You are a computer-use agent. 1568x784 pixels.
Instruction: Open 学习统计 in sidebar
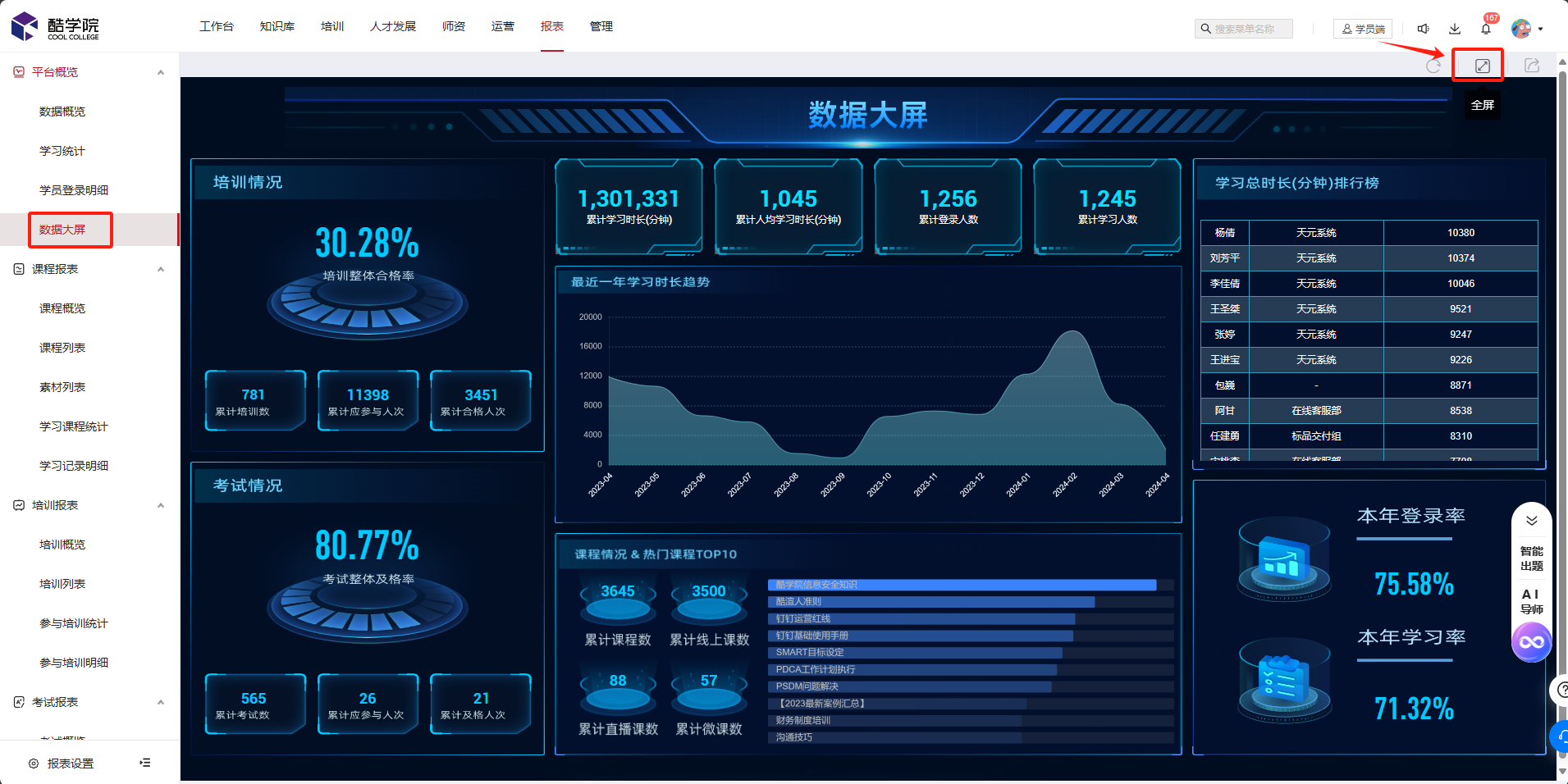tap(62, 151)
